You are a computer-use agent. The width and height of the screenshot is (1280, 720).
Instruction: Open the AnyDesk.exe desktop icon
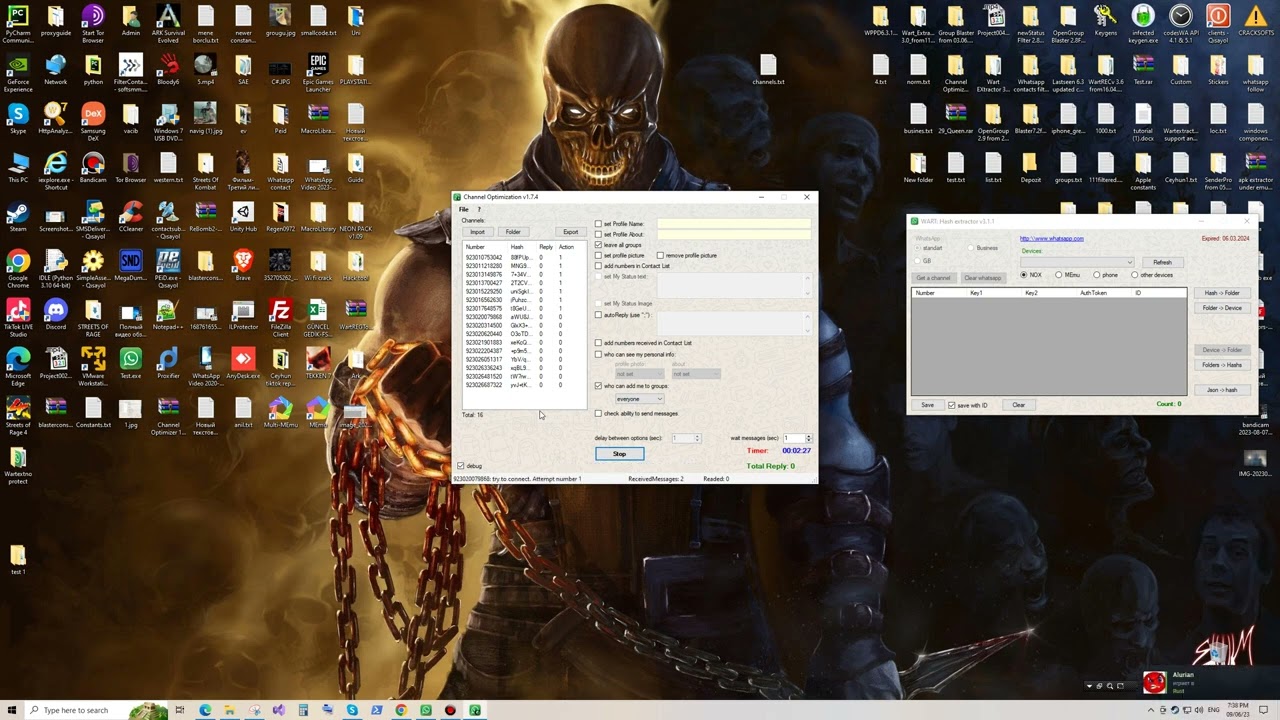pyautogui.click(x=243, y=363)
